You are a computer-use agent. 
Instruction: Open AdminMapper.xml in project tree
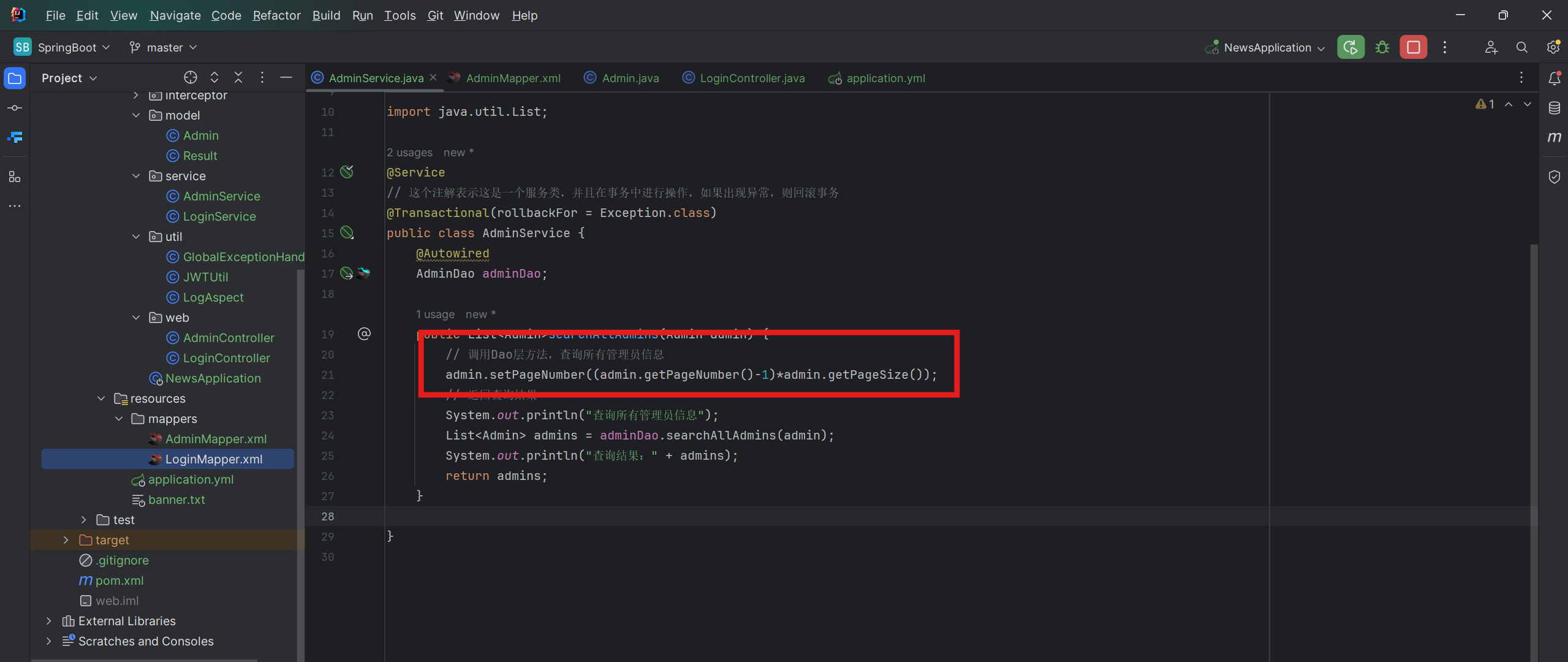[x=216, y=439]
